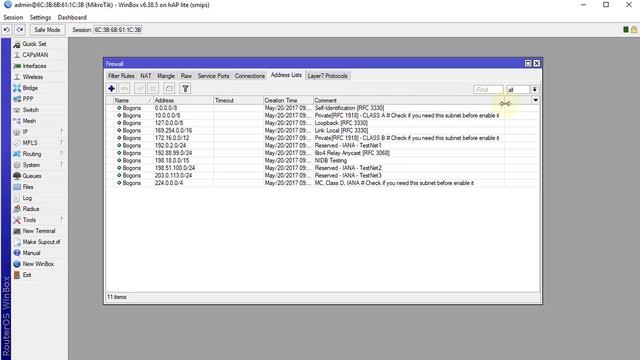Switch to Filter Rules tab
The image size is (640, 360).
coord(121,76)
